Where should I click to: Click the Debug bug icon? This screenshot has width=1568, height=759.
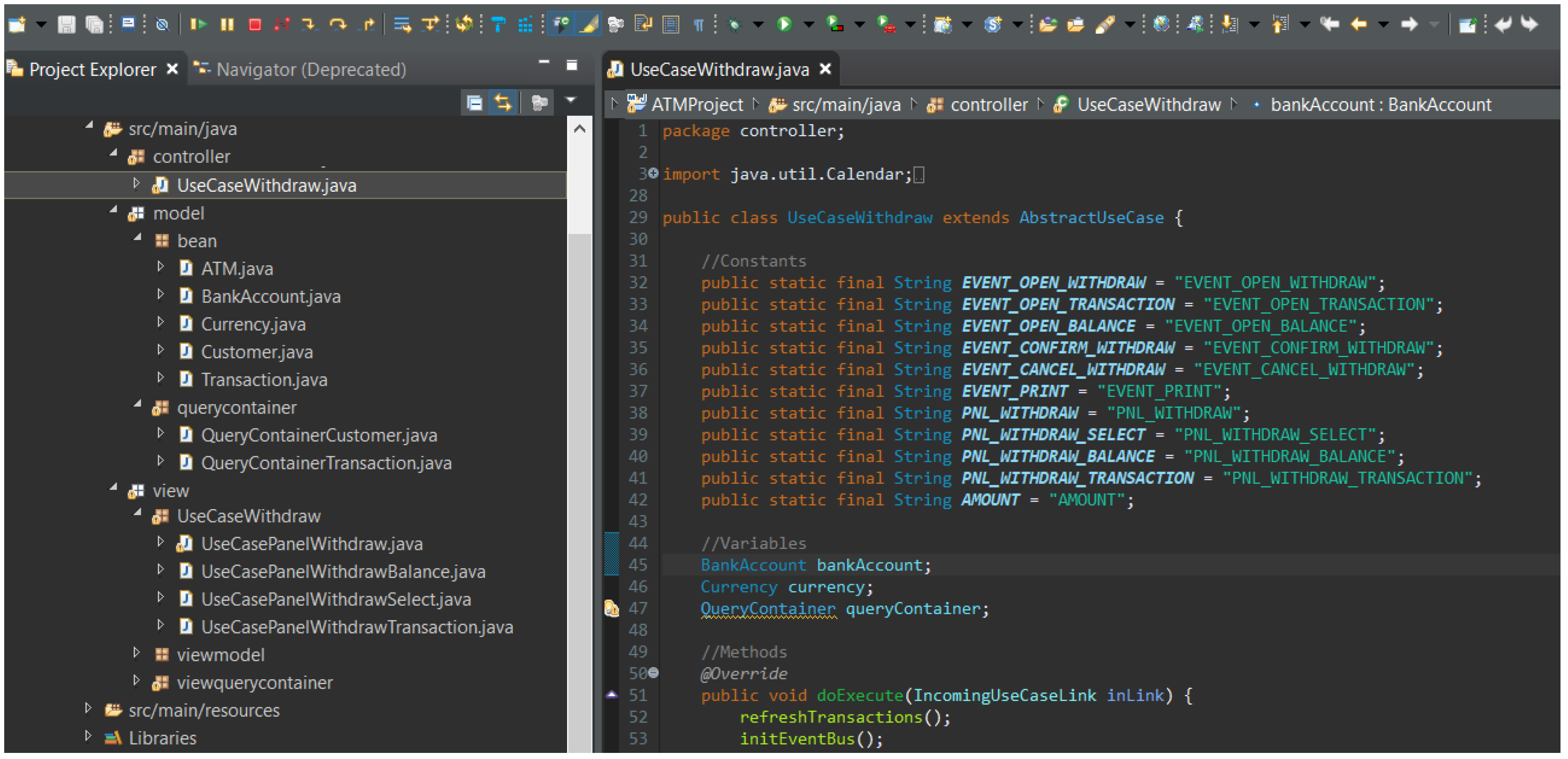click(735, 24)
